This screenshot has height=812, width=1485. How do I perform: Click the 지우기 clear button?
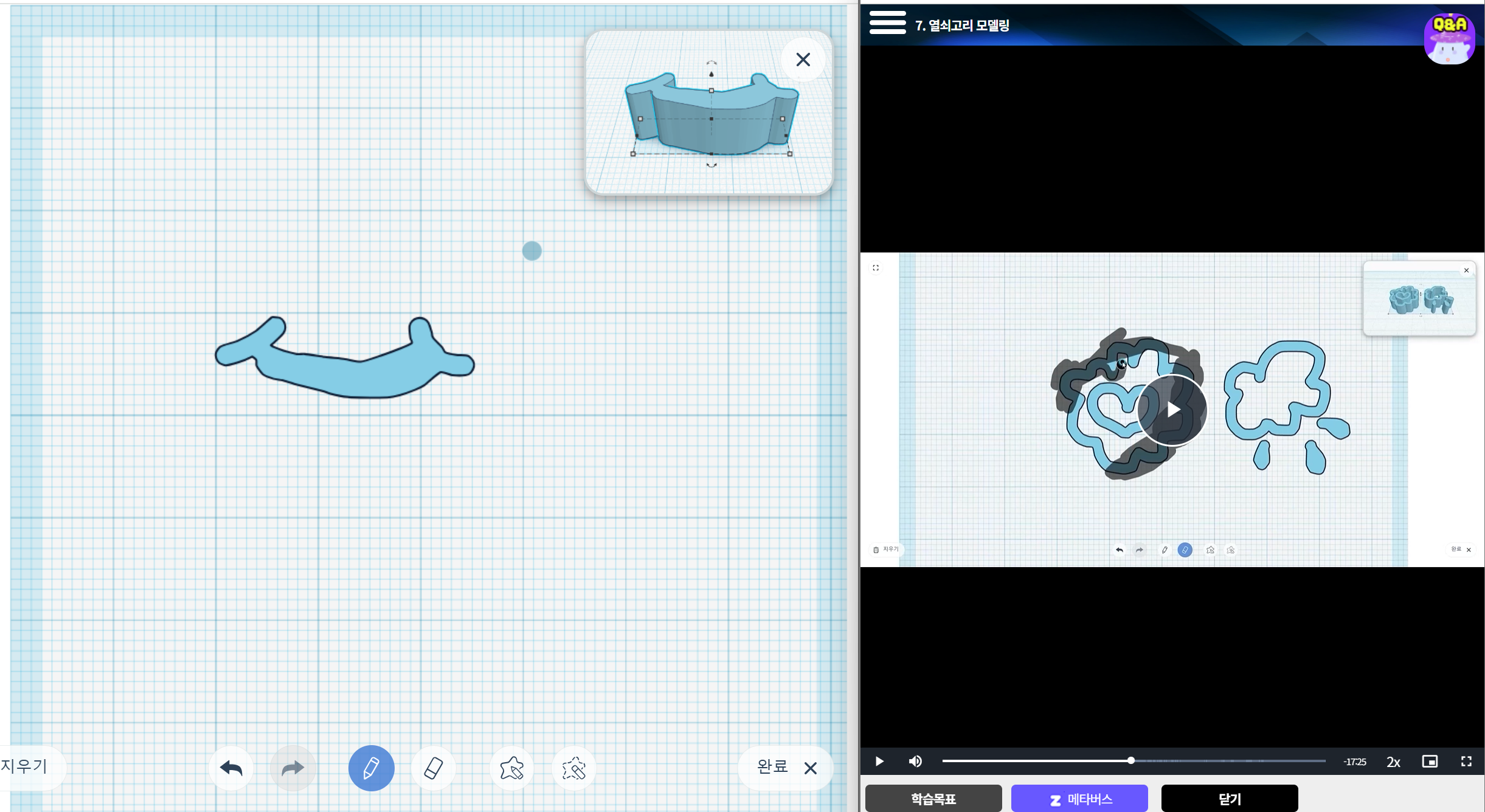[x=24, y=766]
